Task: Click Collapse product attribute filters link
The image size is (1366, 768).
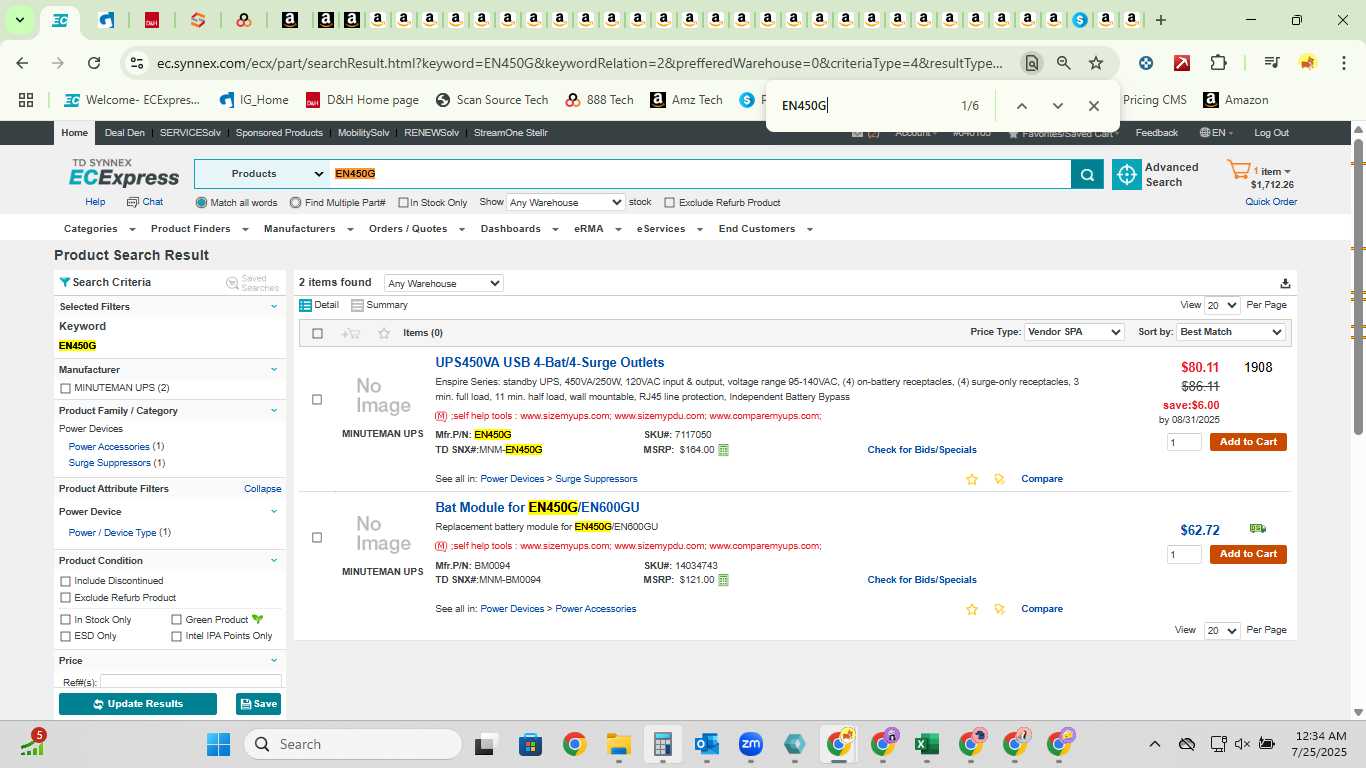Action: click(x=263, y=489)
